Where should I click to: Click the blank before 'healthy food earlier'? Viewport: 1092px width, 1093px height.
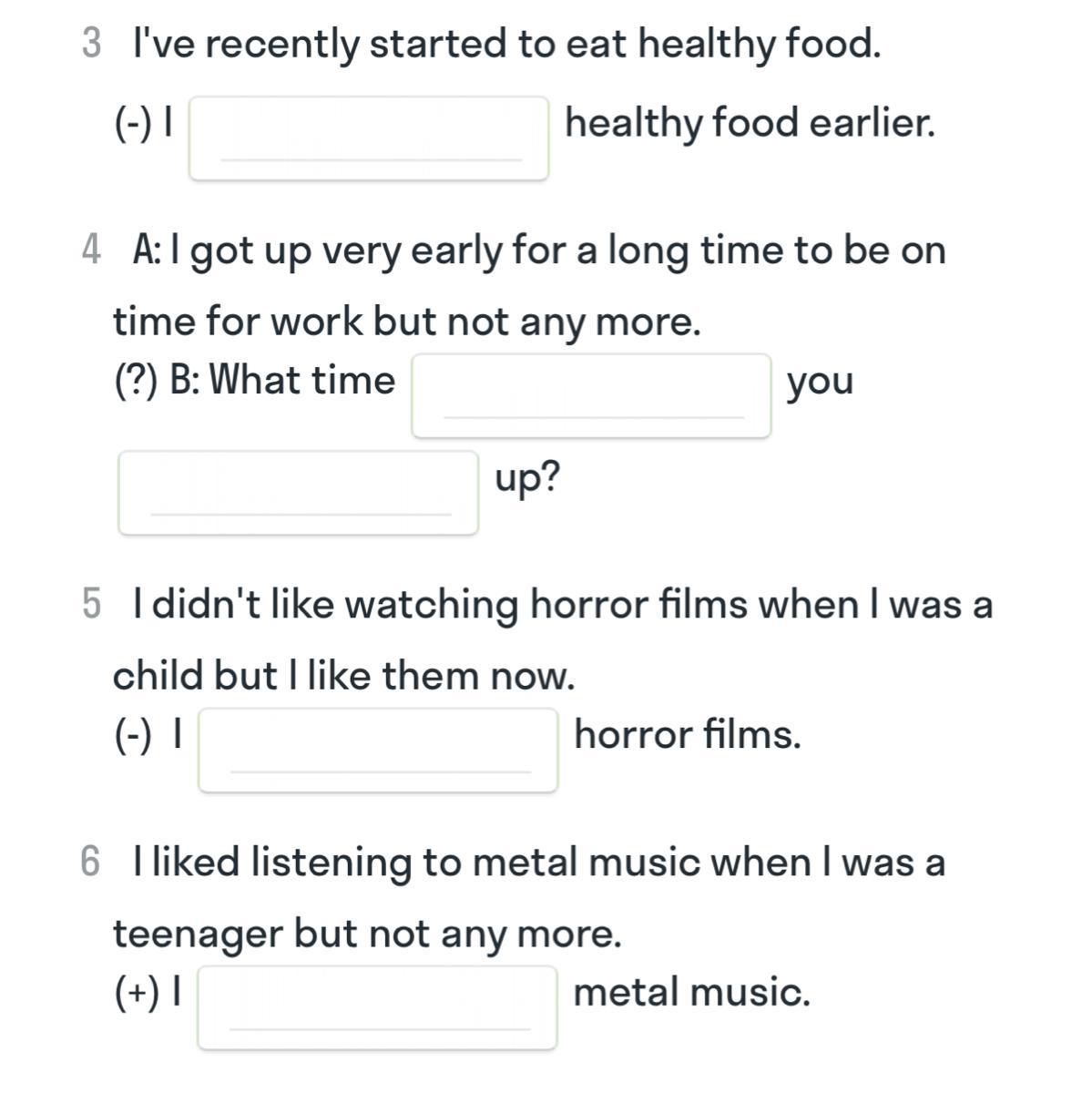(x=369, y=138)
